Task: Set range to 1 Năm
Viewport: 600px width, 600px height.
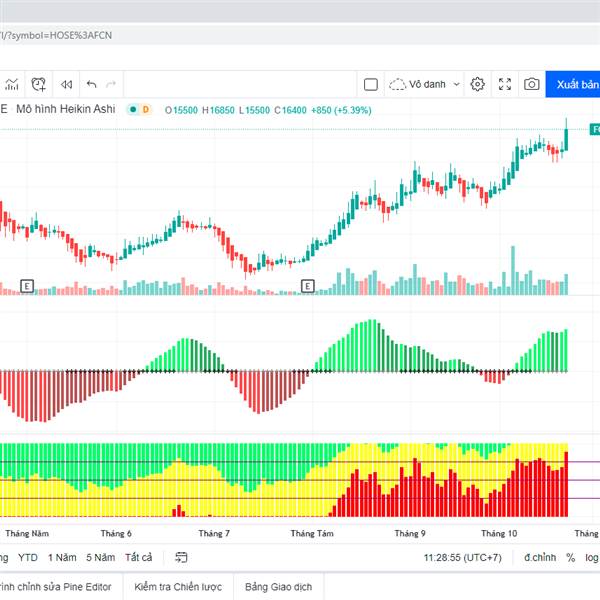Action: [62, 558]
